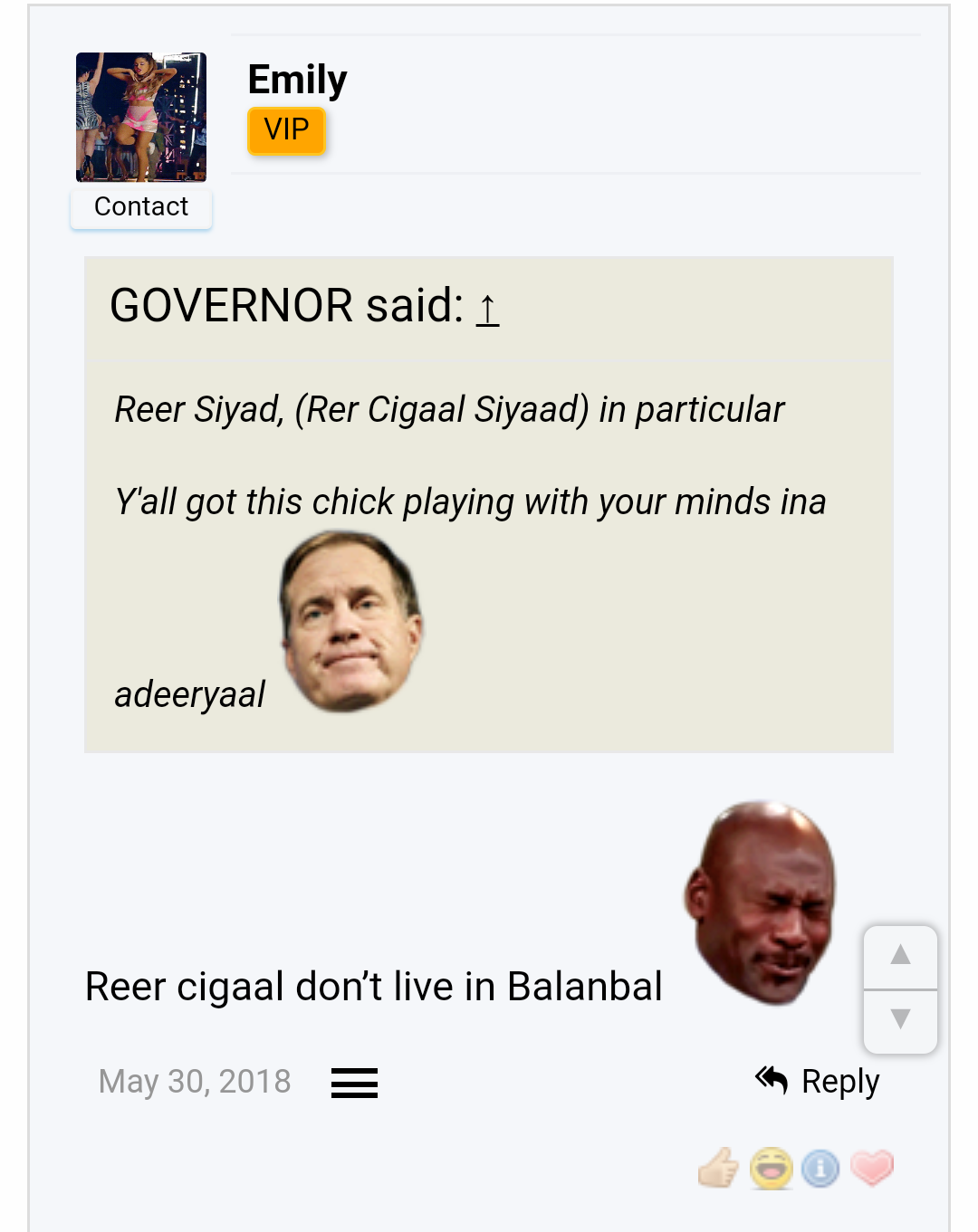This screenshot has width=978, height=1232.
Task: React with the thumbs up Like icon
Action: click(x=719, y=1168)
